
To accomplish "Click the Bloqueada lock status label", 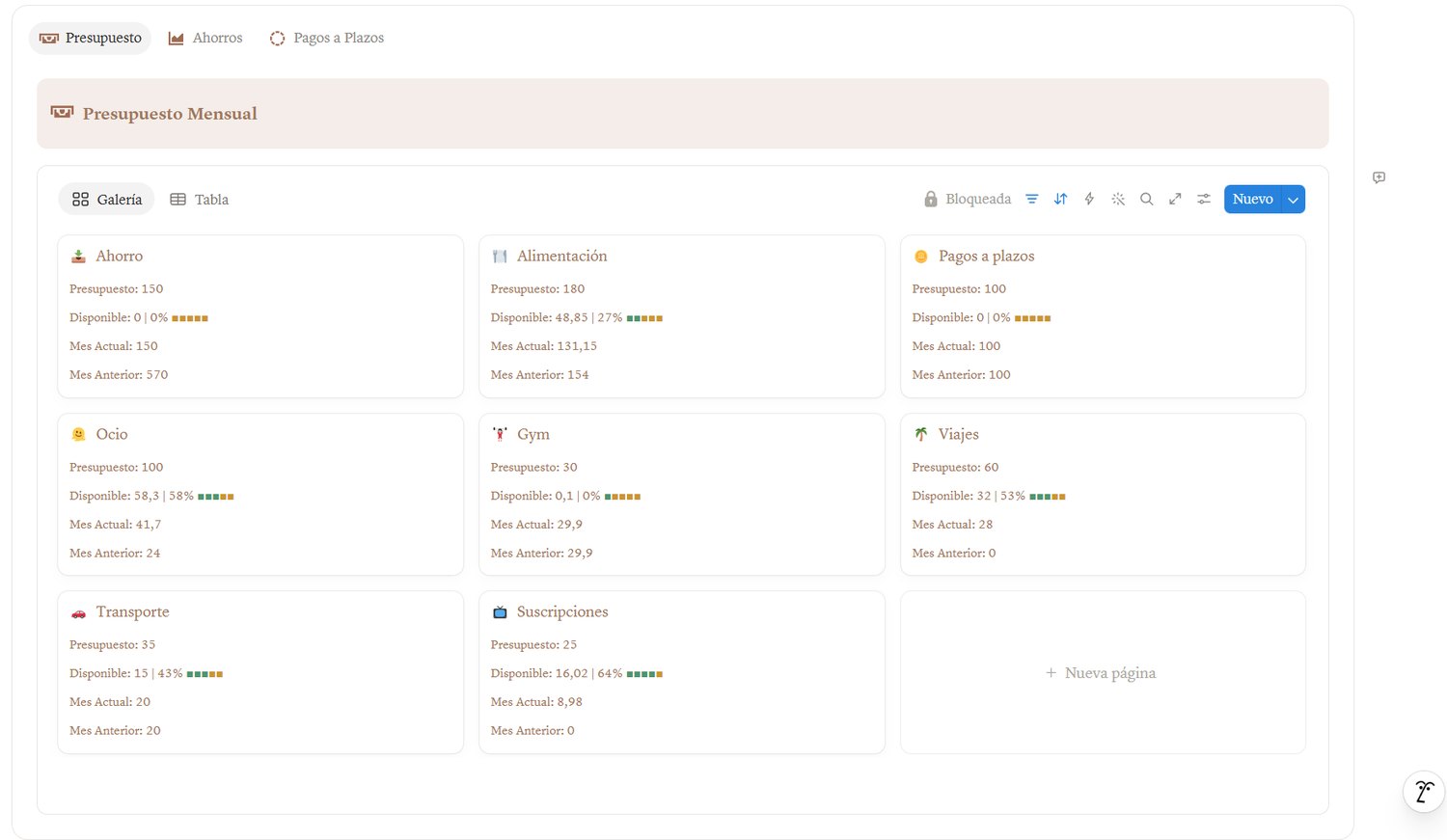I will pos(978,200).
